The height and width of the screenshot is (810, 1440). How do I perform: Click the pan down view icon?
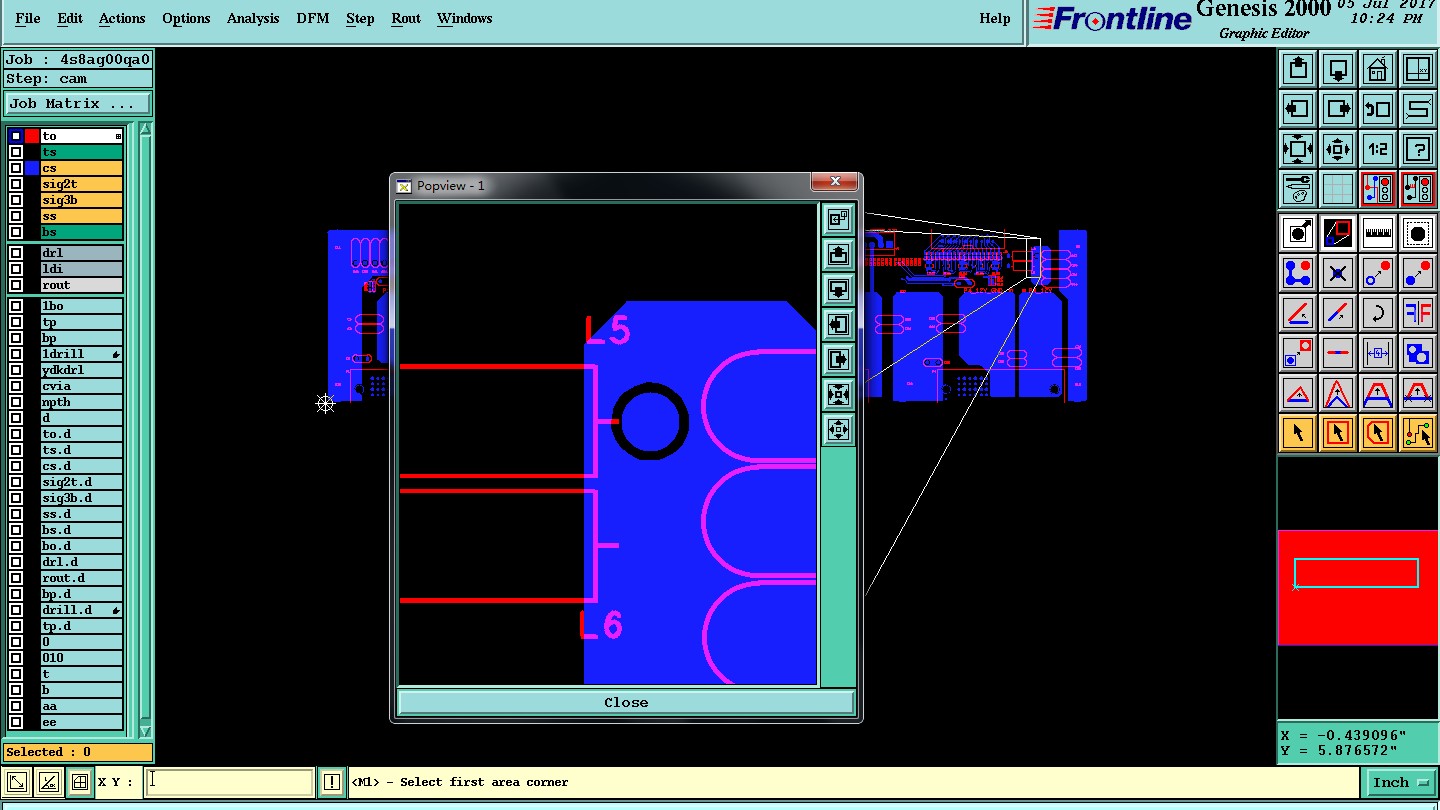[1338, 69]
